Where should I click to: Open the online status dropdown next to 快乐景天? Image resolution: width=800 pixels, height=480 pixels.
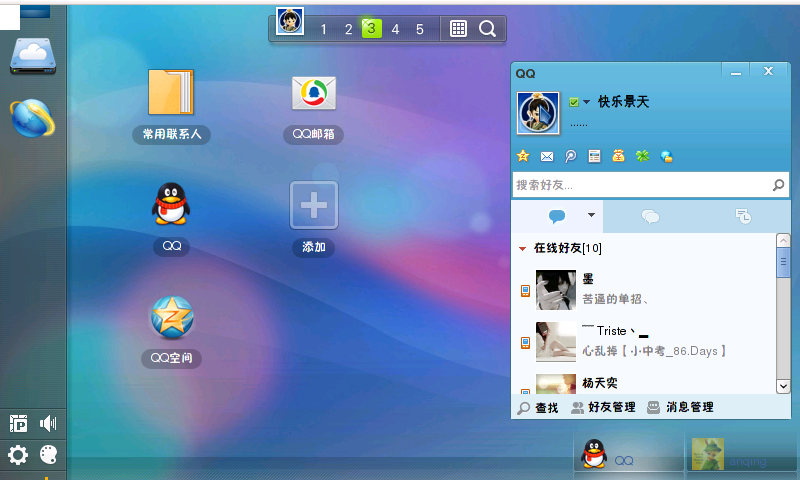point(587,102)
